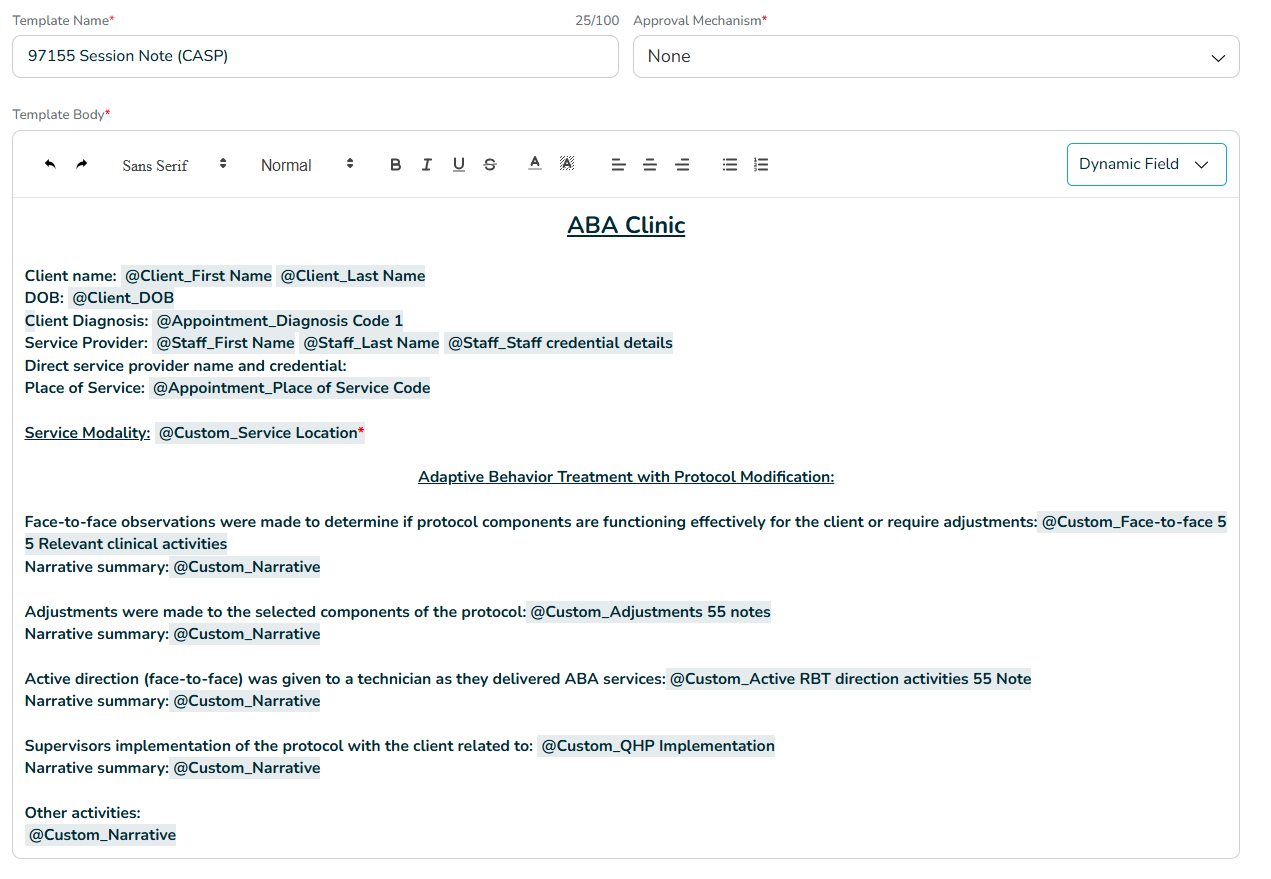The image size is (1271, 879).
Task: Click the Template Name input field
Action: click(x=315, y=57)
